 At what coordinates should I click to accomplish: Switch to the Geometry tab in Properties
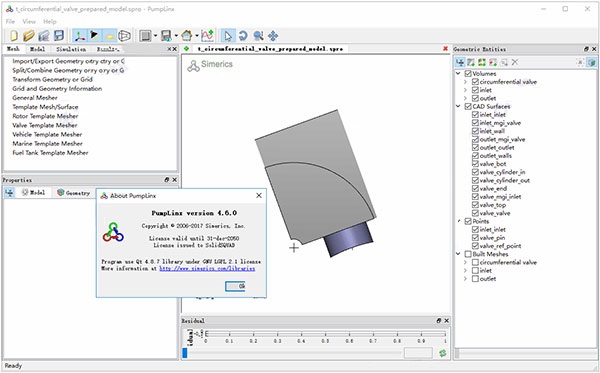[73, 193]
